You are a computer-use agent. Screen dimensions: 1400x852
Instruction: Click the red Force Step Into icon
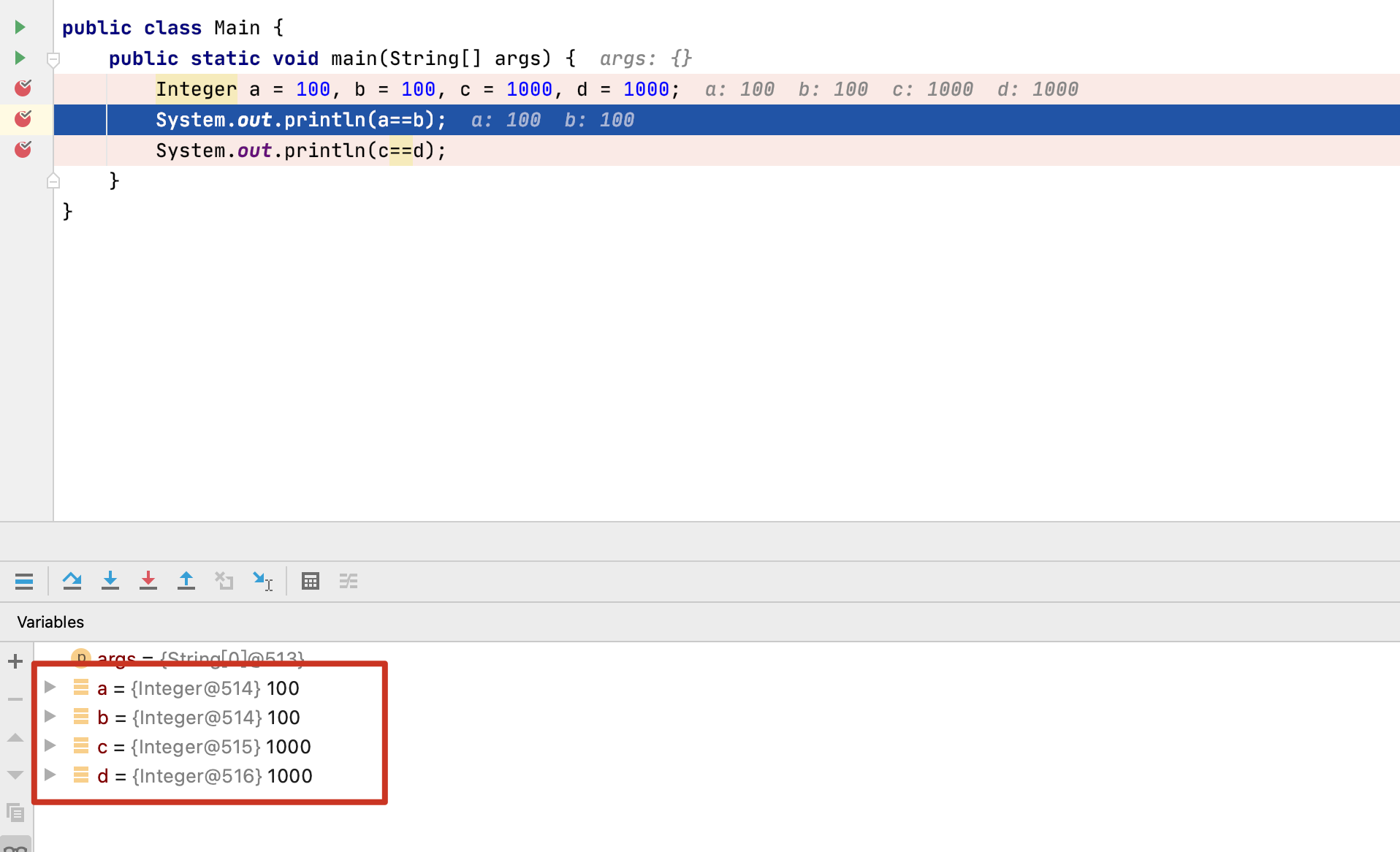[148, 581]
